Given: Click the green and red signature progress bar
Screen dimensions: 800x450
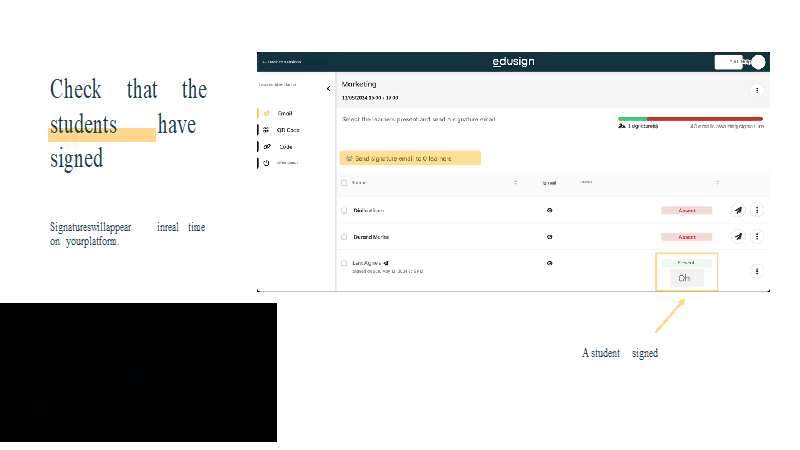Looking at the screenshot, I should pos(690,118).
